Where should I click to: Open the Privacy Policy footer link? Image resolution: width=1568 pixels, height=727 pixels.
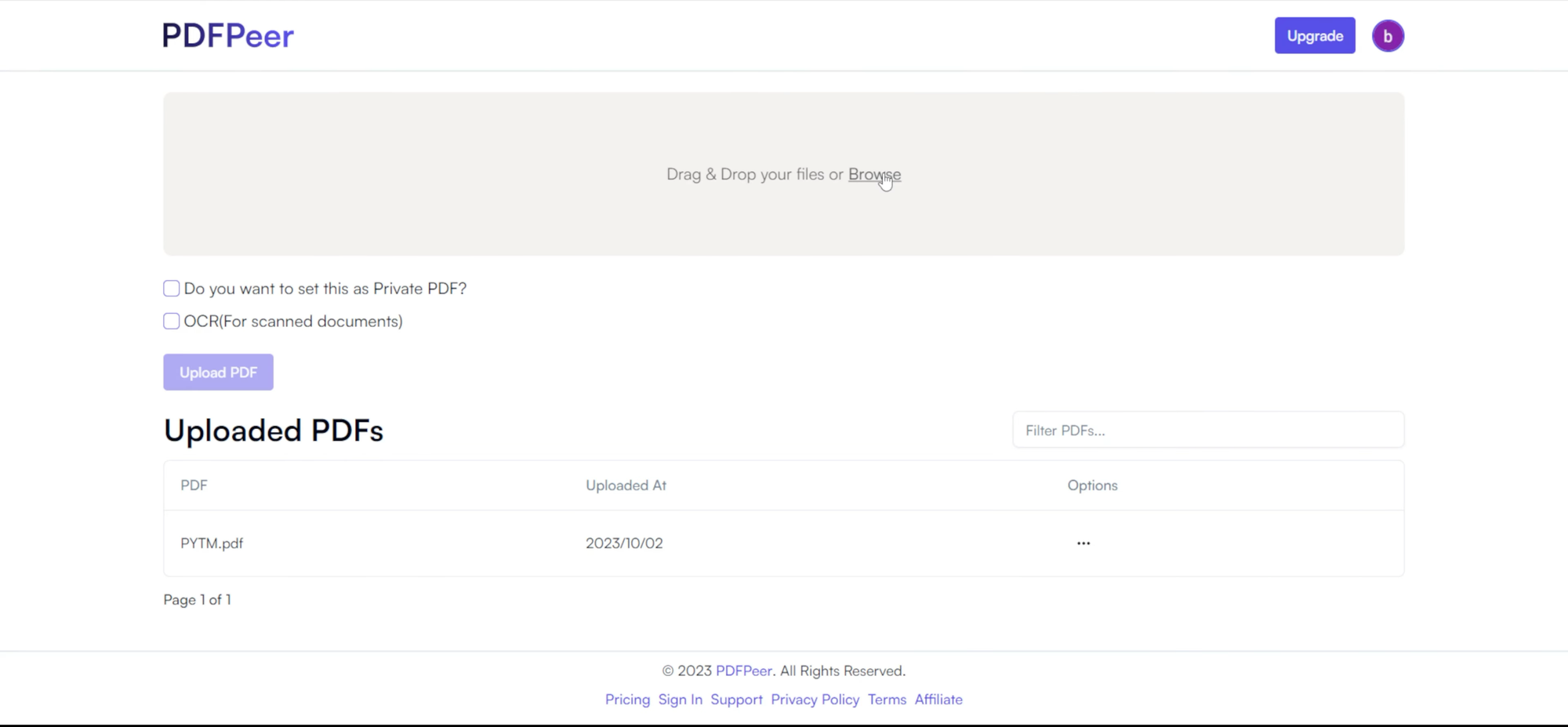coord(815,700)
